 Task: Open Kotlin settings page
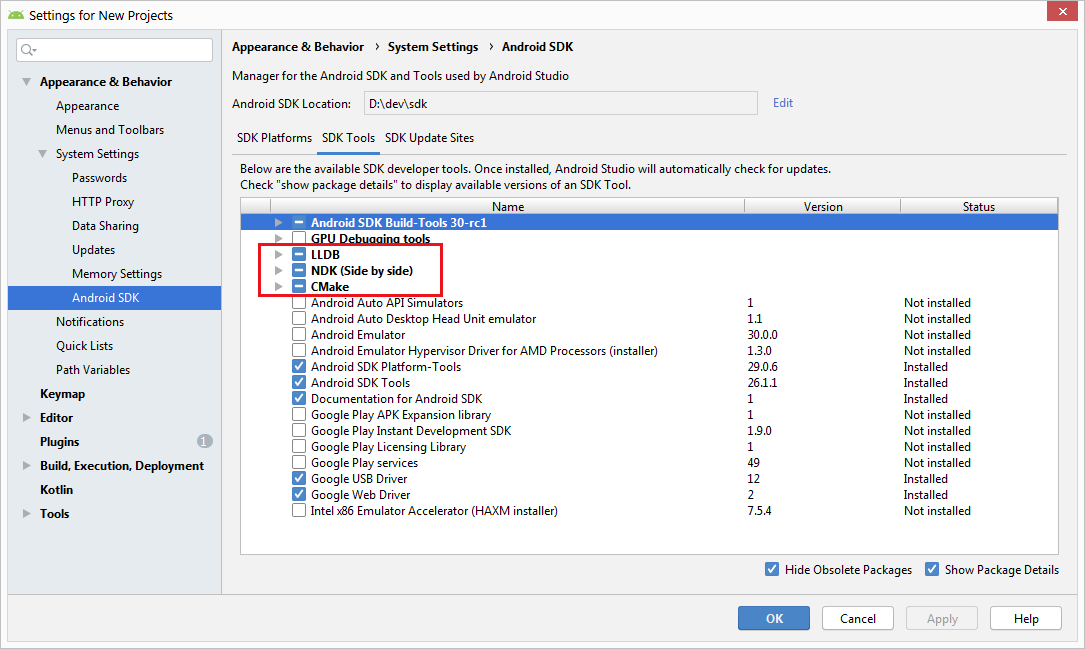pos(56,490)
